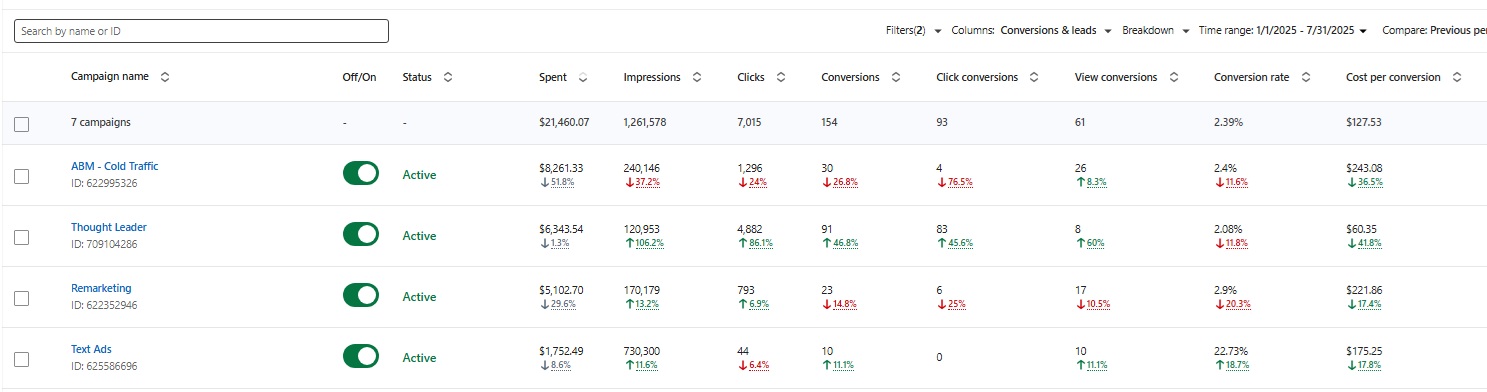
Task: Click Thought Leader cost per conversion $60.35
Action: click(1362, 229)
